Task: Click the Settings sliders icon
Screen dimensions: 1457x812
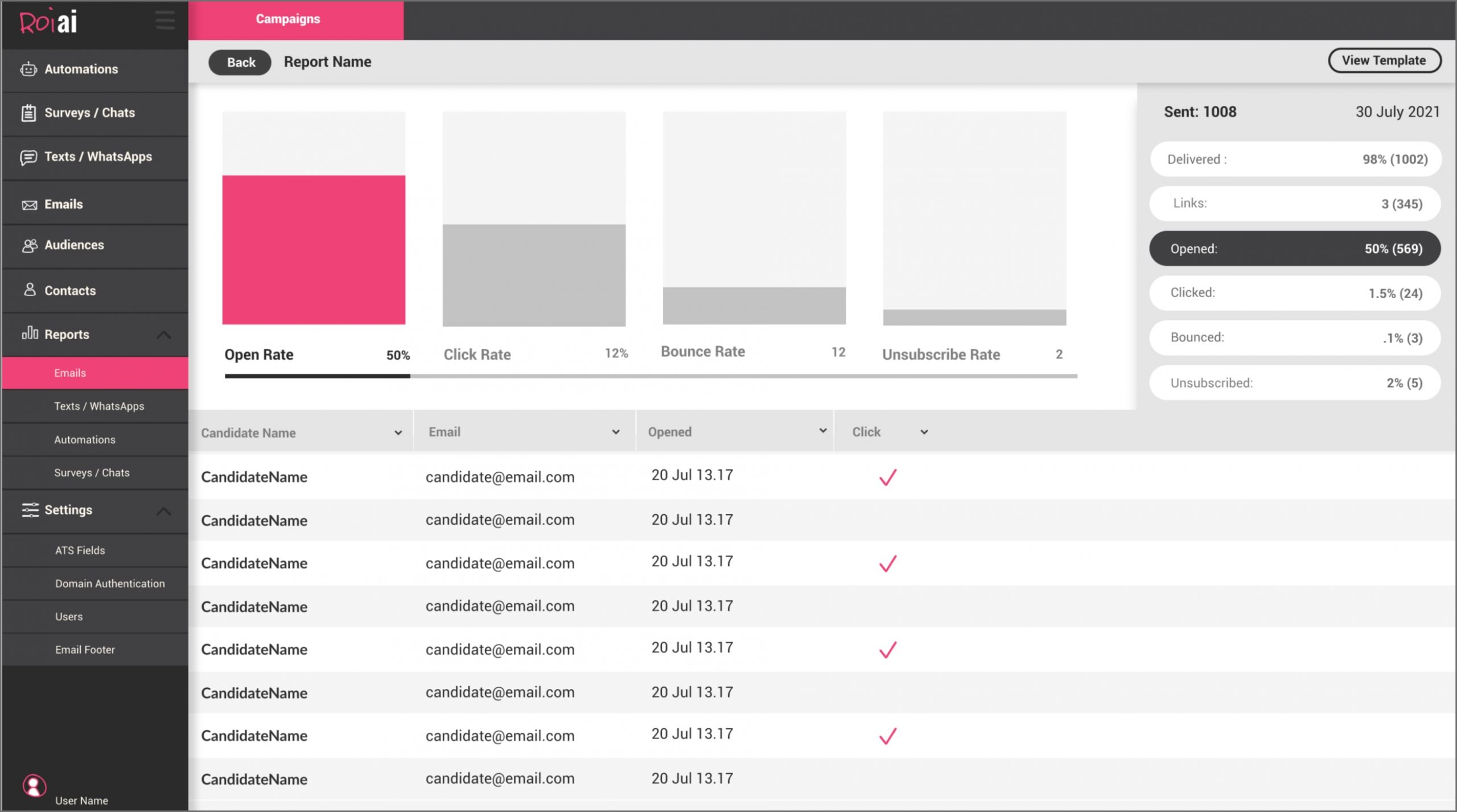Action: (30, 510)
